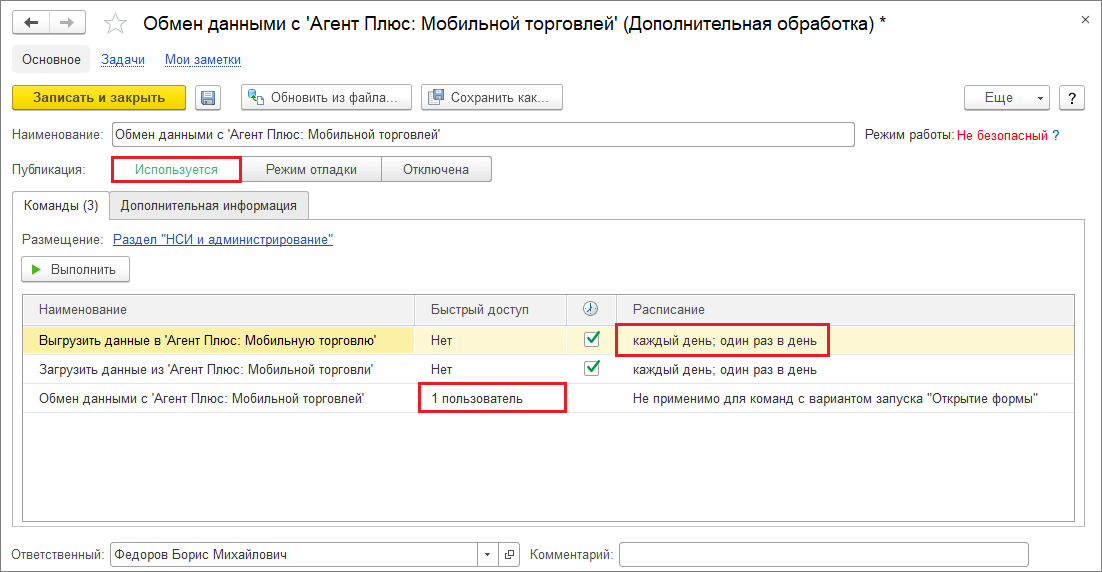
Task: Close the form with the X
Action: [x=1085, y=20]
